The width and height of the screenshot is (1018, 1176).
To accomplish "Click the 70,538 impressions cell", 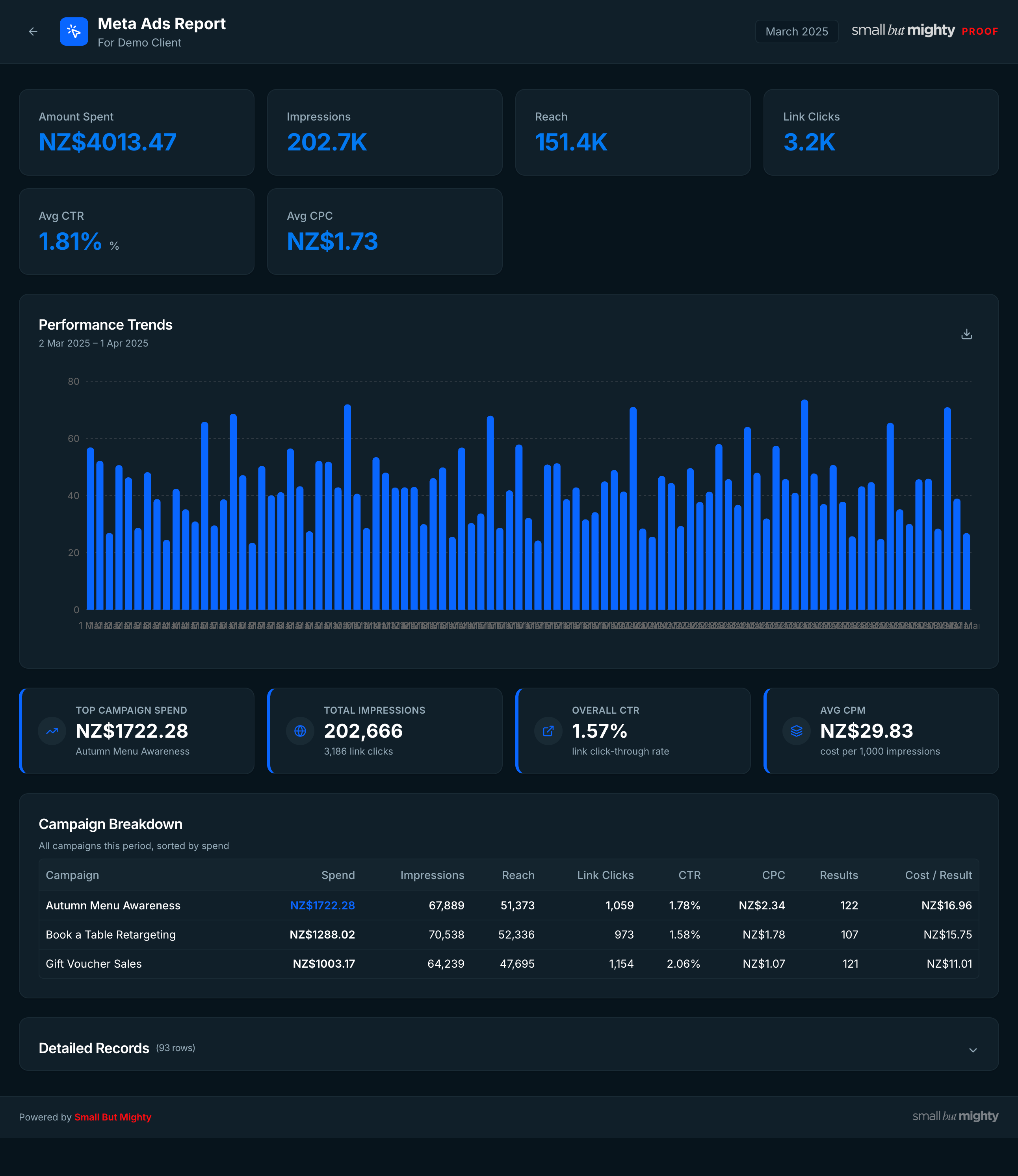I will [x=446, y=934].
